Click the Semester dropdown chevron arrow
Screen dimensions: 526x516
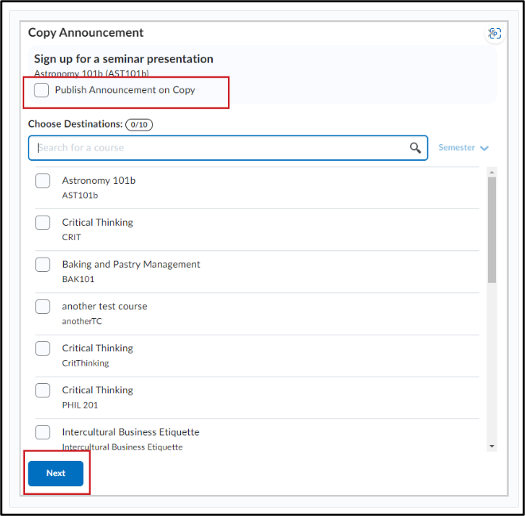(484, 148)
